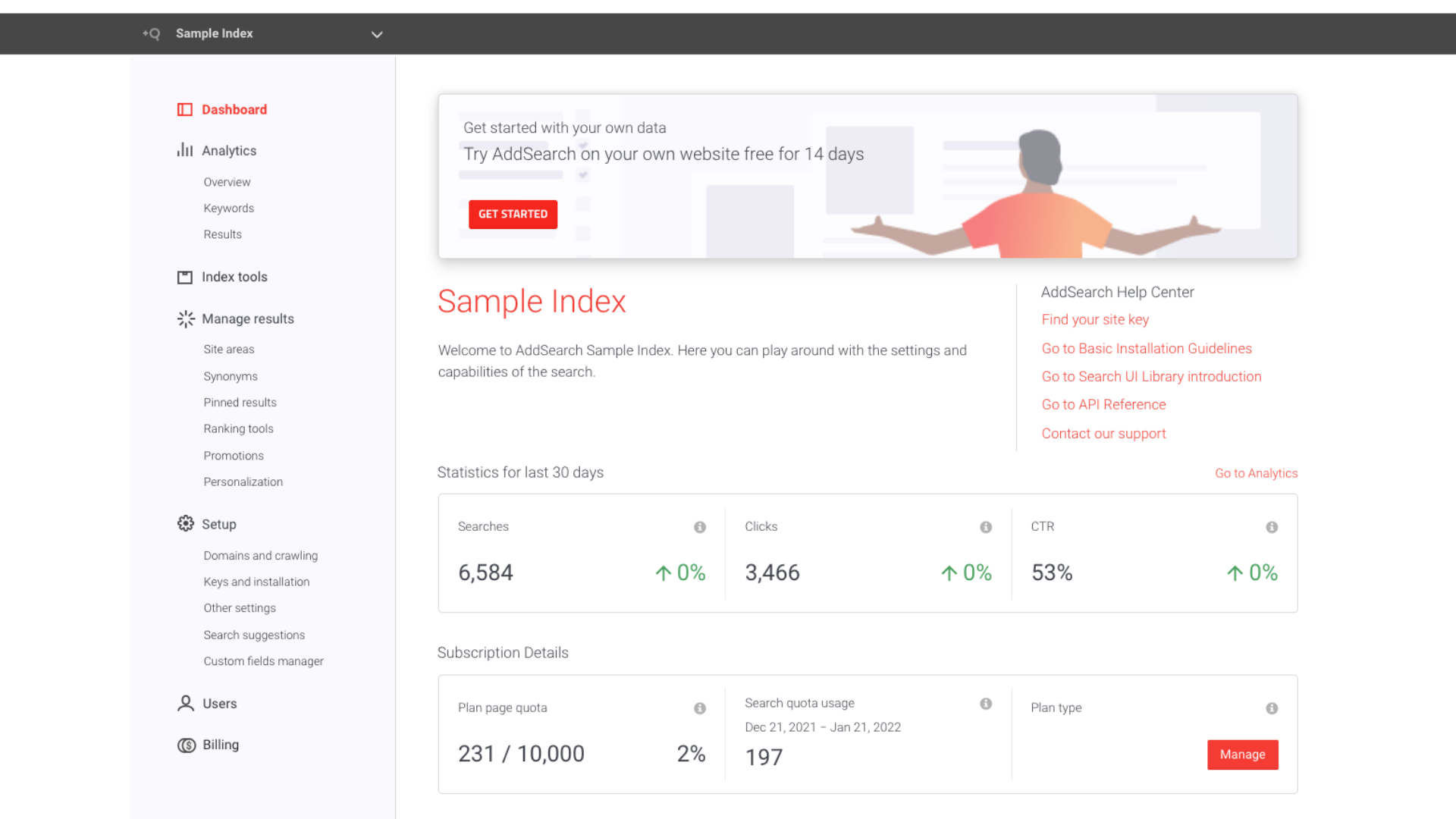Open Go to Basic Installation Guidelines link
The width and height of the screenshot is (1456, 819).
coord(1147,349)
